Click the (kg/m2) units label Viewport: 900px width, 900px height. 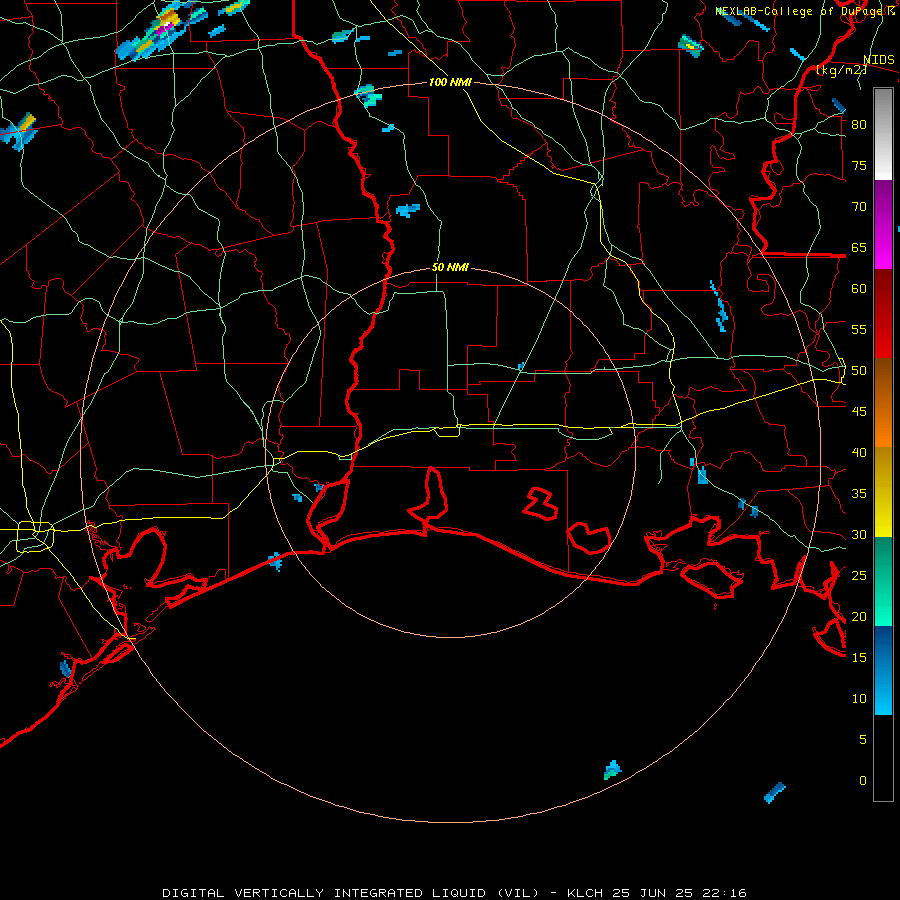[841, 70]
